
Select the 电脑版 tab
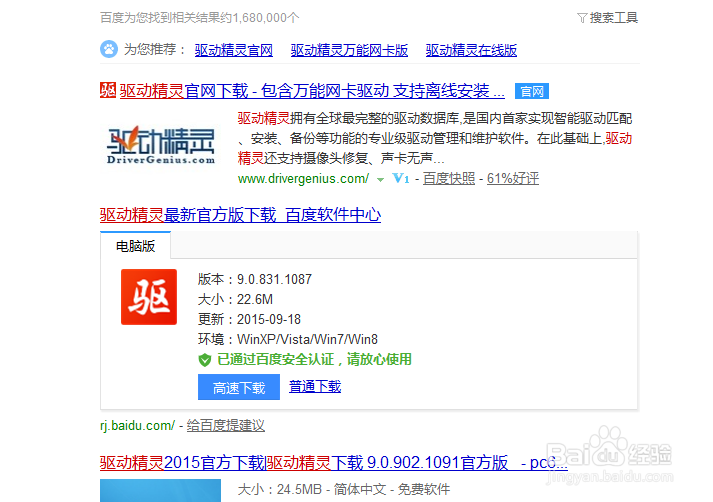(136, 246)
